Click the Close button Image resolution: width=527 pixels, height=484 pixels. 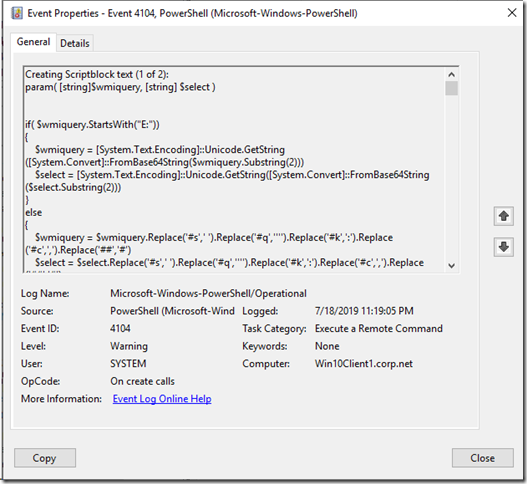pyautogui.click(x=482, y=458)
